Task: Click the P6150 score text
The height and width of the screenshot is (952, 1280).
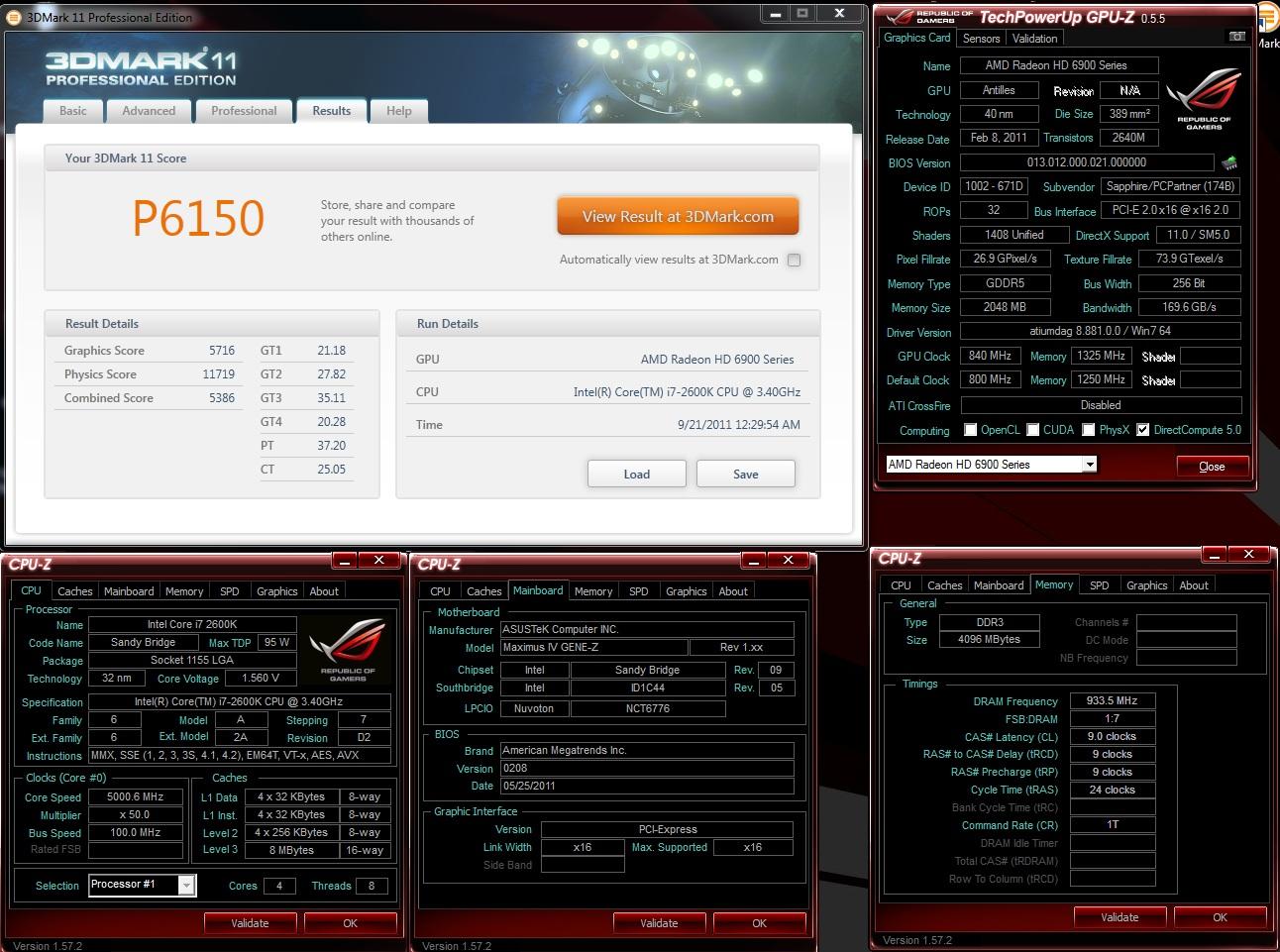Action: tap(198, 218)
